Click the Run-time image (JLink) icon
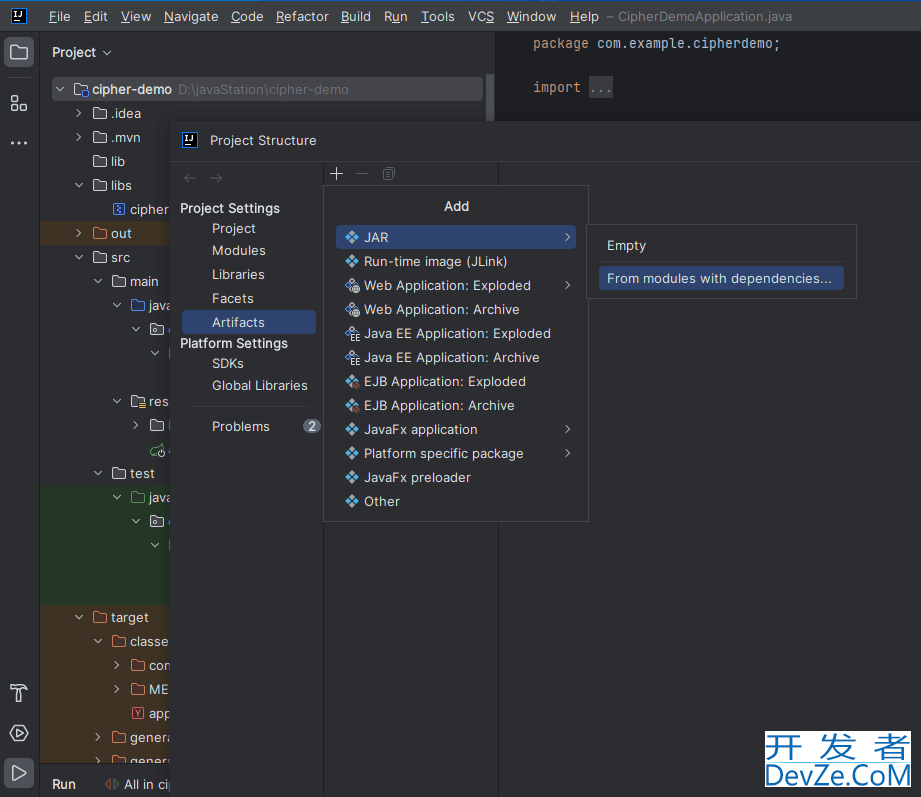The width and height of the screenshot is (921, 797). [352, 261]
